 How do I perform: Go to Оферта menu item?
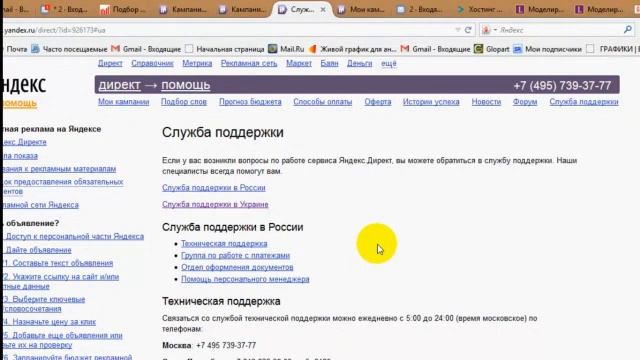(378, 102)
